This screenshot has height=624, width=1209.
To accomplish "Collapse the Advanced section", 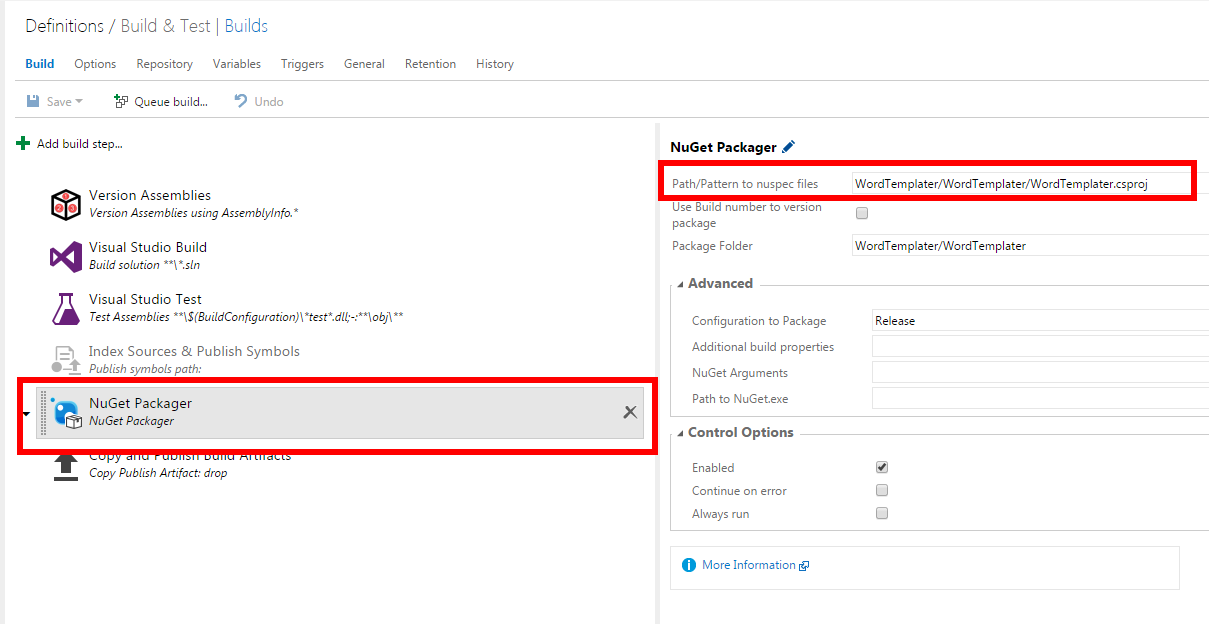I will 680,284.
